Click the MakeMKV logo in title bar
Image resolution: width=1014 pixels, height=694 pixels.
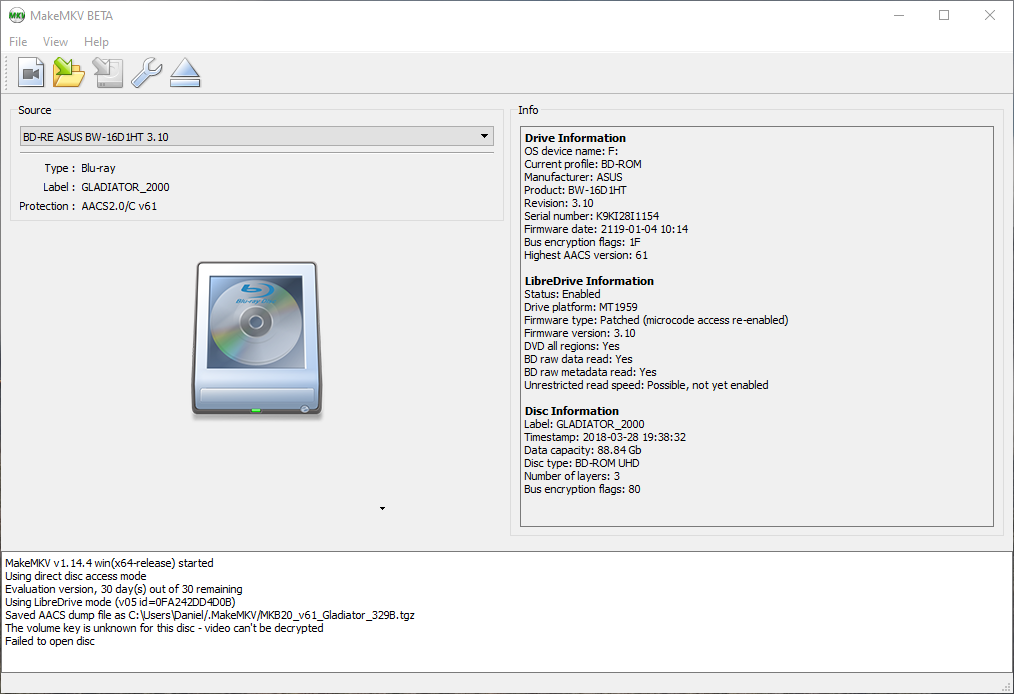pos(17,16)
